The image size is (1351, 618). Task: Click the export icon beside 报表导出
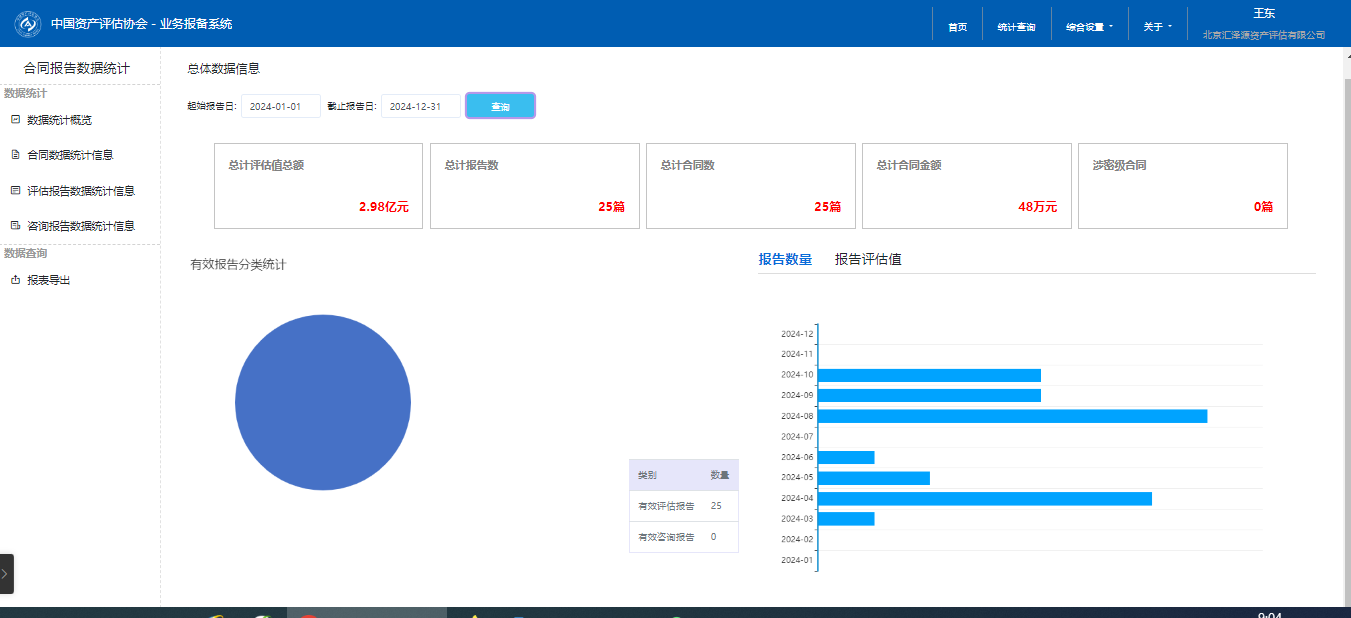coord(15,281)
